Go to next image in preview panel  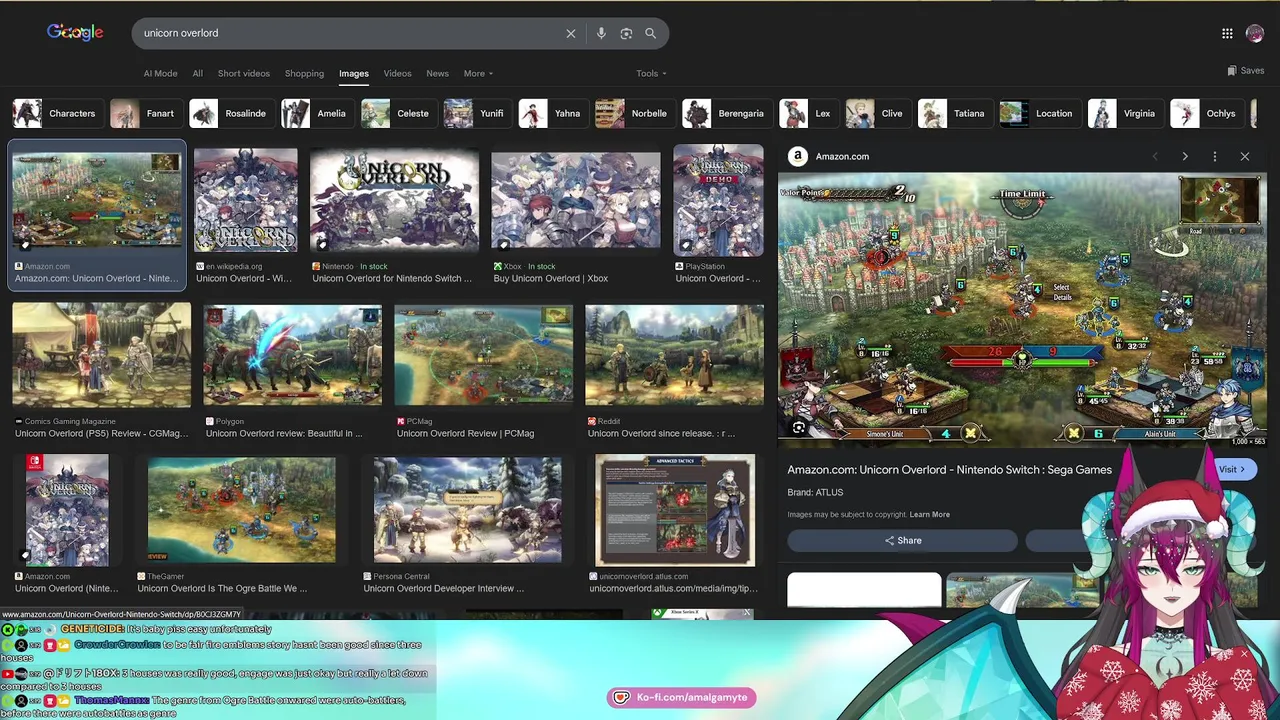click(1185, 156)
